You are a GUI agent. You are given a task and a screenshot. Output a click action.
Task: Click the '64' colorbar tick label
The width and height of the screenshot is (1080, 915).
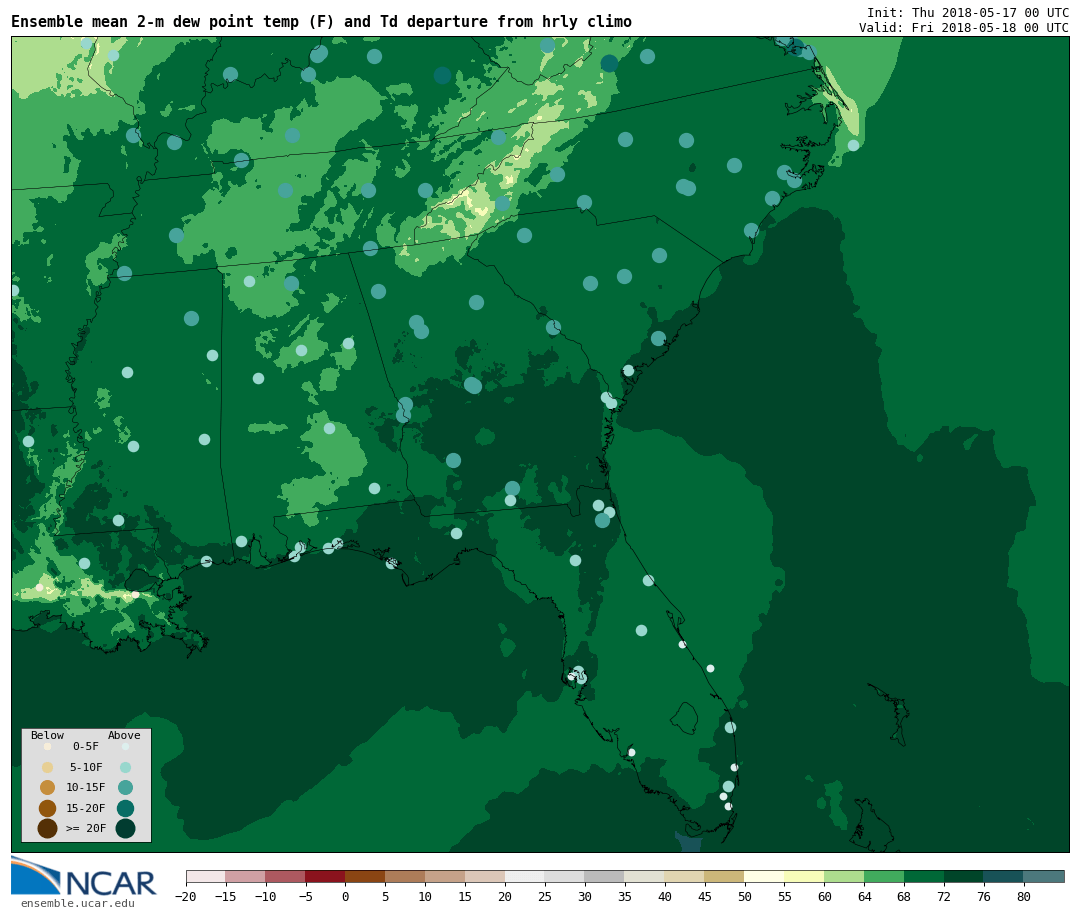coord(864,896)
